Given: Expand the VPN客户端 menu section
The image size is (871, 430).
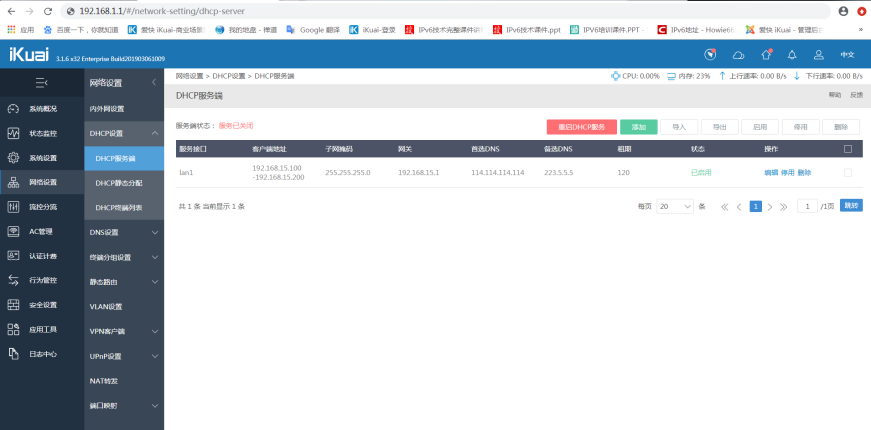Looking at the screenshot, I should [x=155, y=331].
